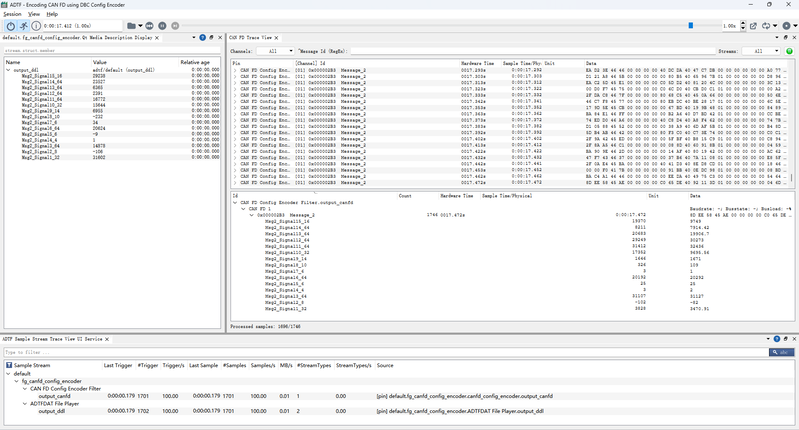
Task: Select the CAN FD Trace View tab
Action: point(250,38)
